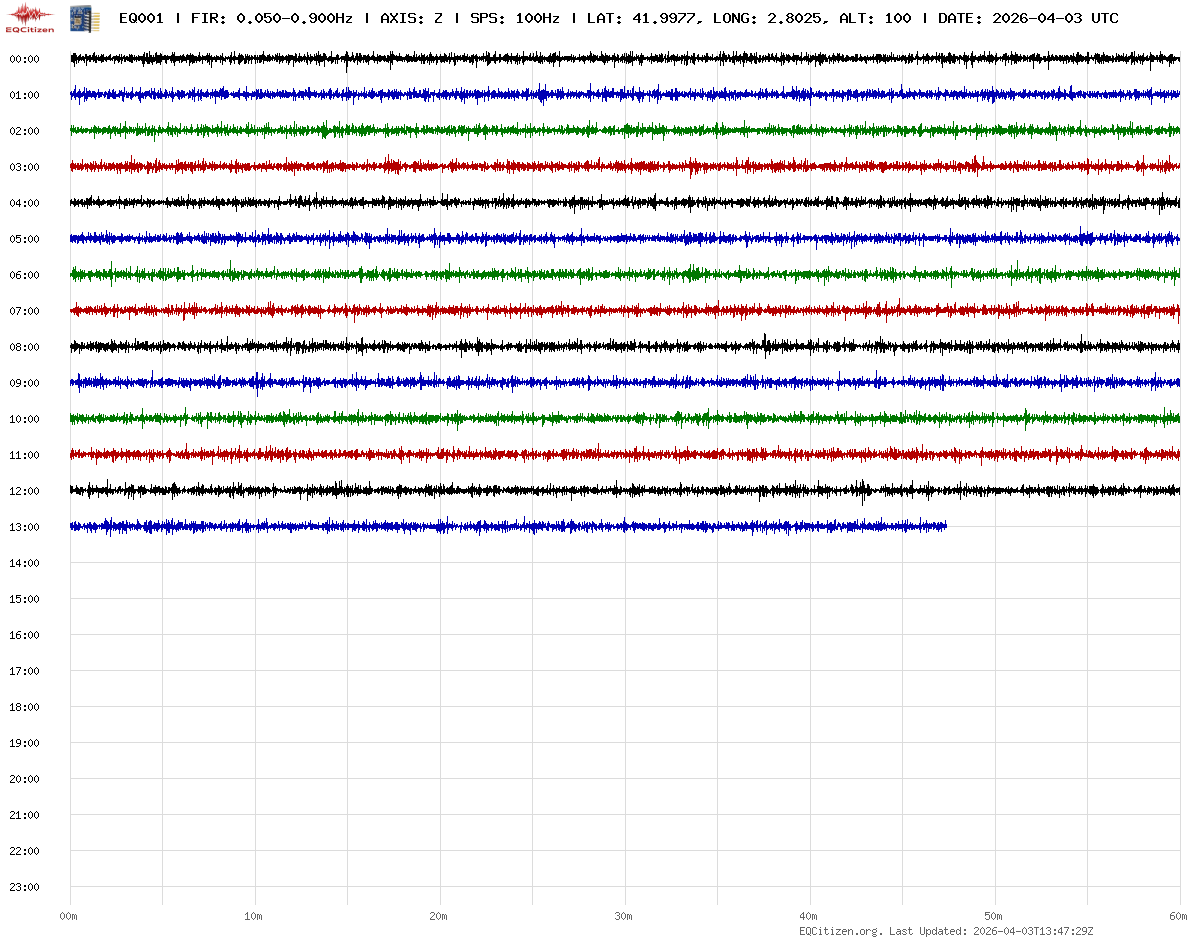Screen dimensions: 1200x940
Task: Click the 00:00 hour label
Action: tap(24, 59)
